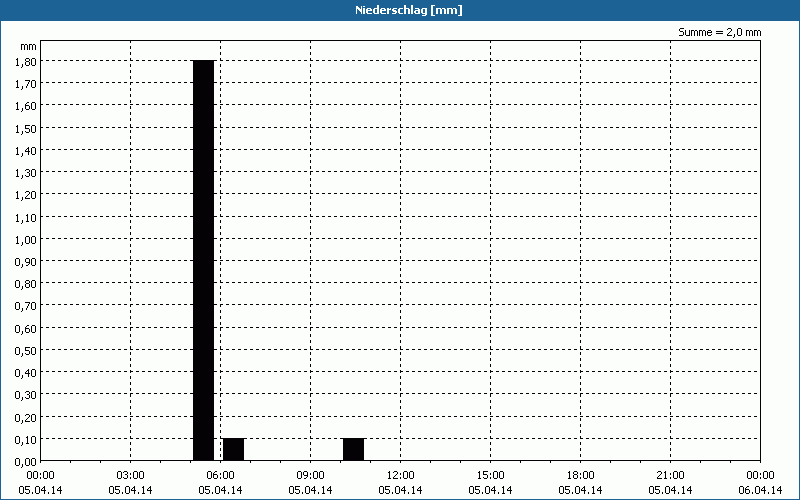This screenshot has height=500, width=800.
Task: Select the 0,10 mm bar near 10:30
Action: [354, 449]
